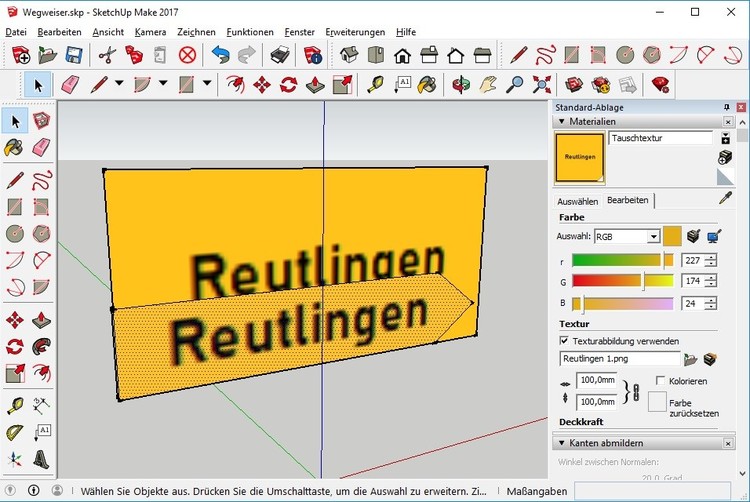The image size is (750, 502).
Task: Match color of object in model icon
Action: 693,236
